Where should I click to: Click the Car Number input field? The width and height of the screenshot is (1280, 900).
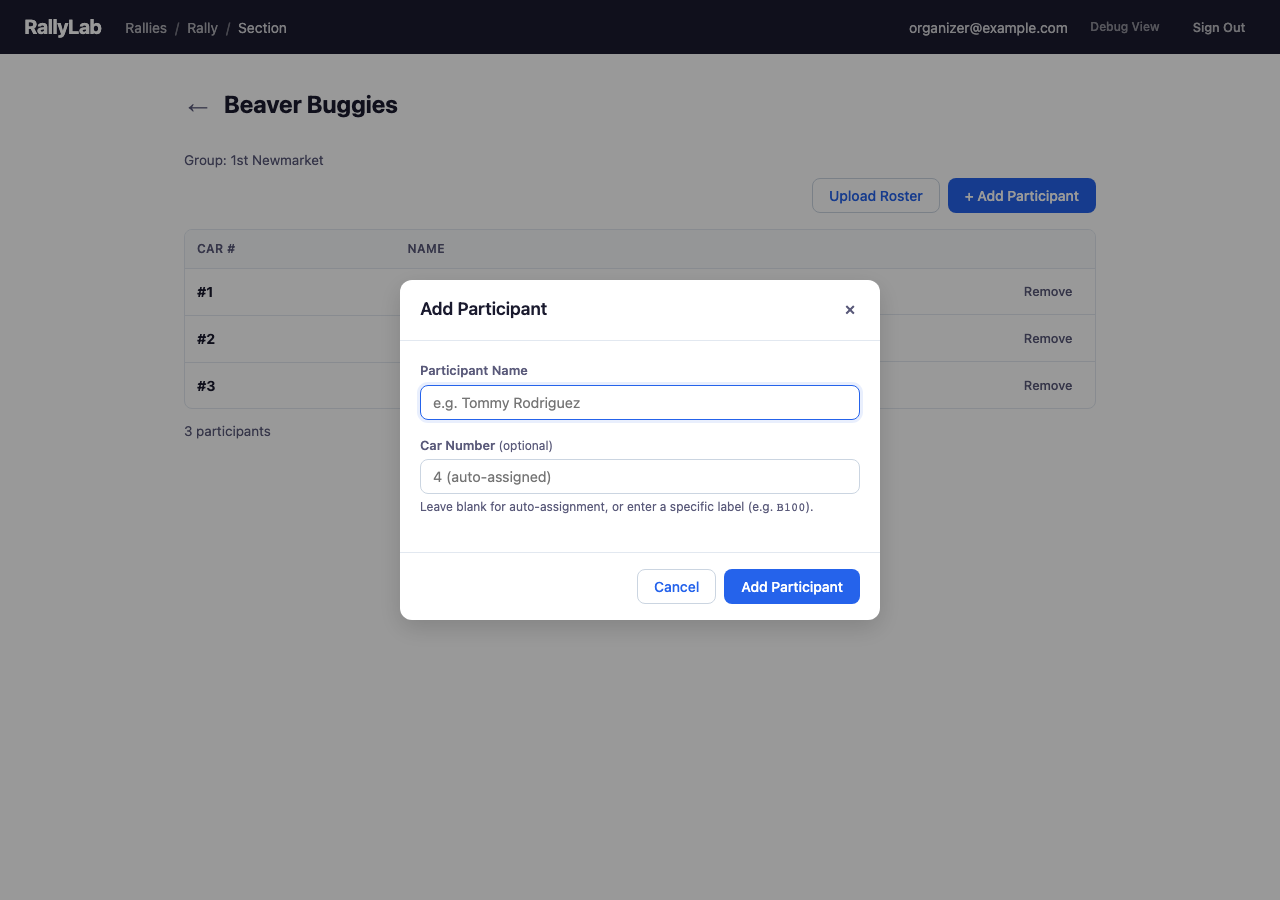click(639, 476)
